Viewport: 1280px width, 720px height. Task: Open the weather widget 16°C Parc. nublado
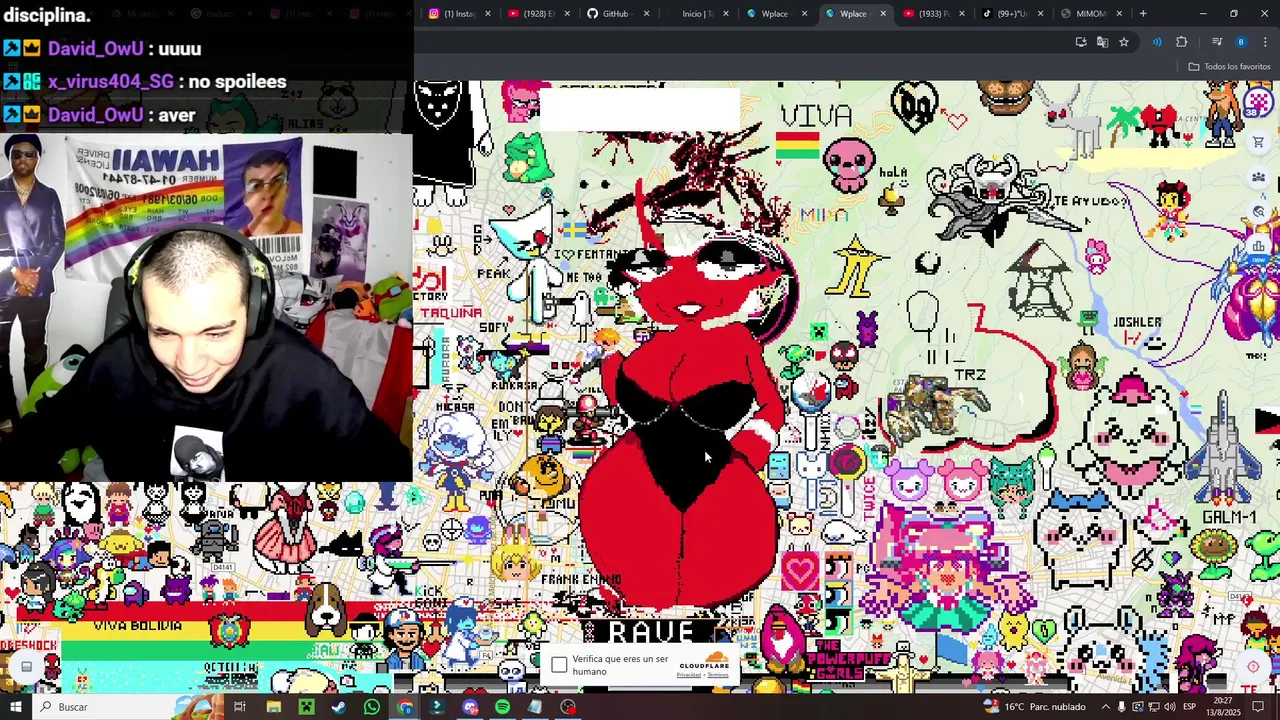1035,707
